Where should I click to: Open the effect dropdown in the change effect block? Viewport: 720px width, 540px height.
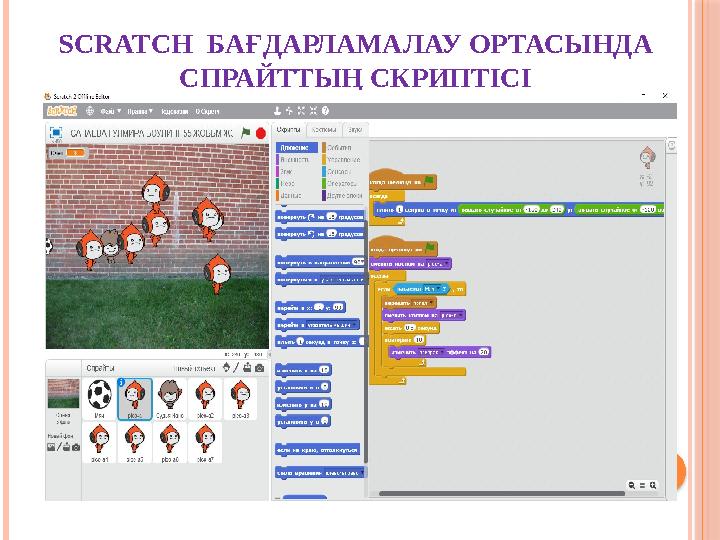(430, 352)
